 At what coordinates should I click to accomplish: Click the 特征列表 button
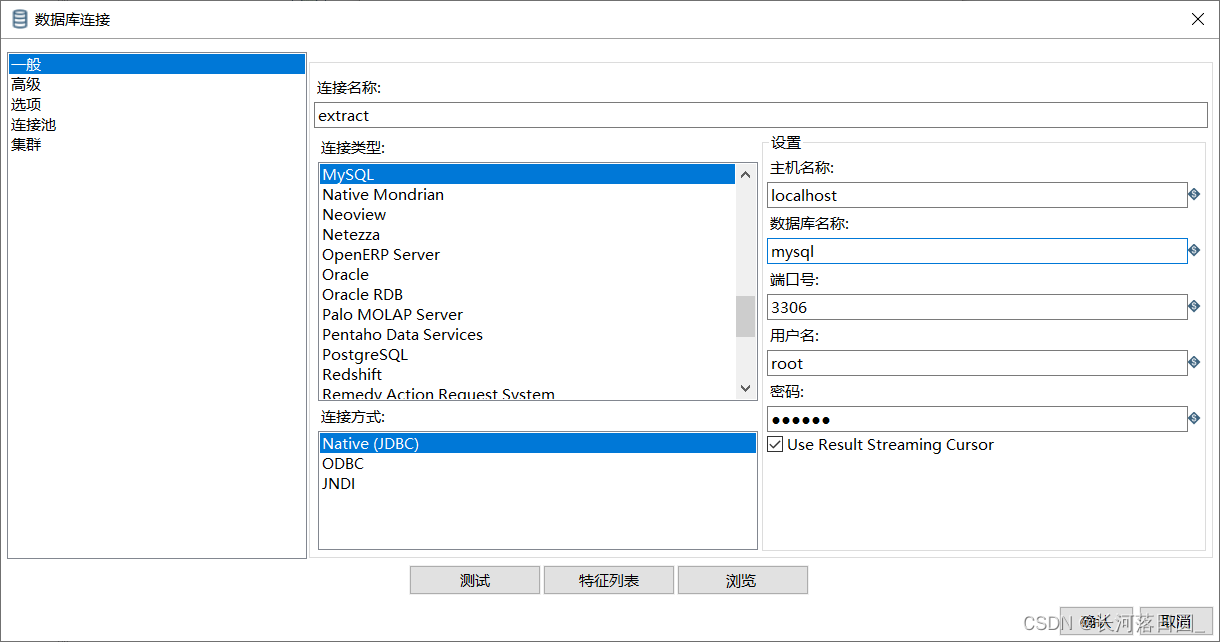point(608,580)
